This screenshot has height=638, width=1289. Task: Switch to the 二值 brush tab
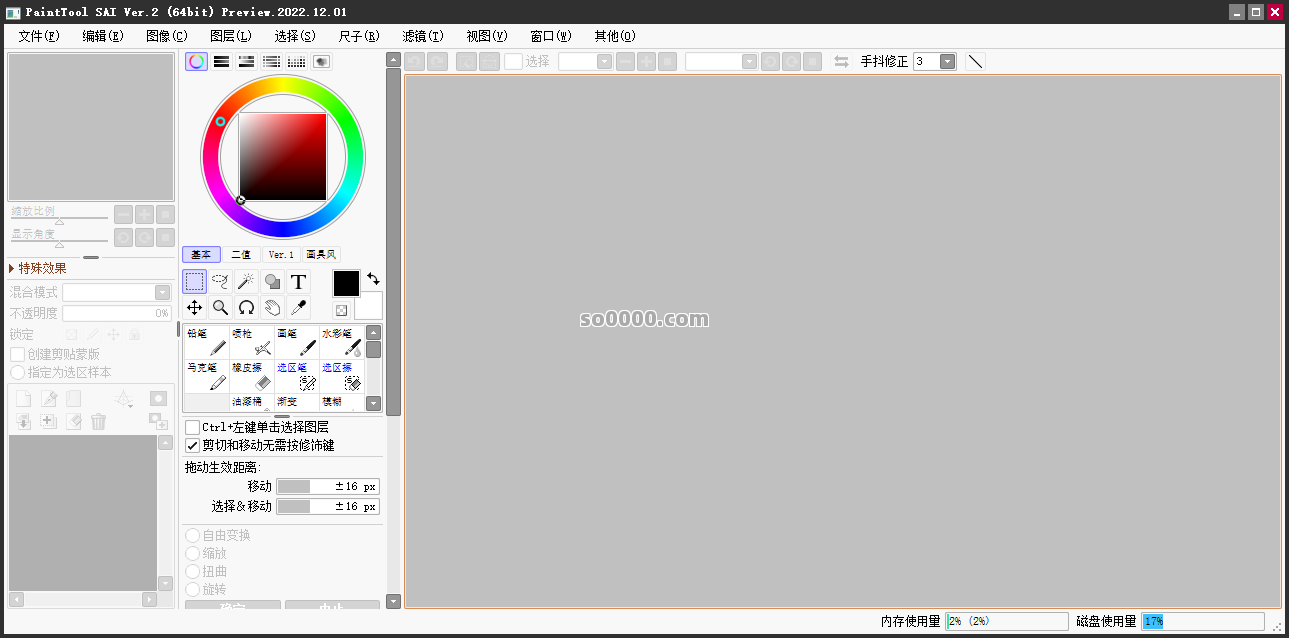click(241, 254)
